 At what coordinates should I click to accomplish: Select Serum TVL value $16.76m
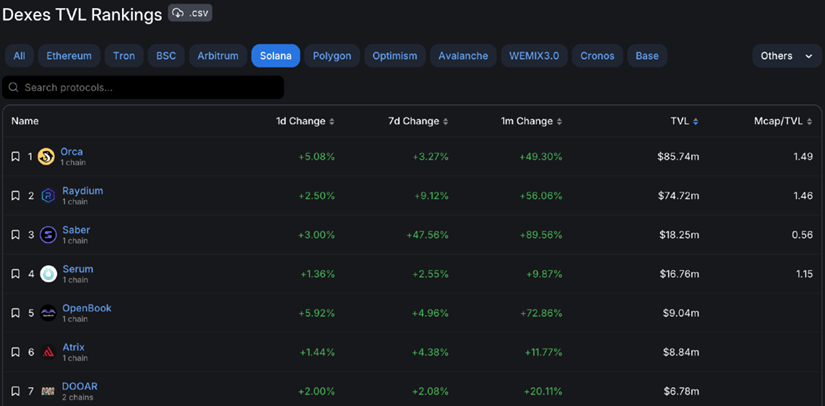(x=679, y=274)
